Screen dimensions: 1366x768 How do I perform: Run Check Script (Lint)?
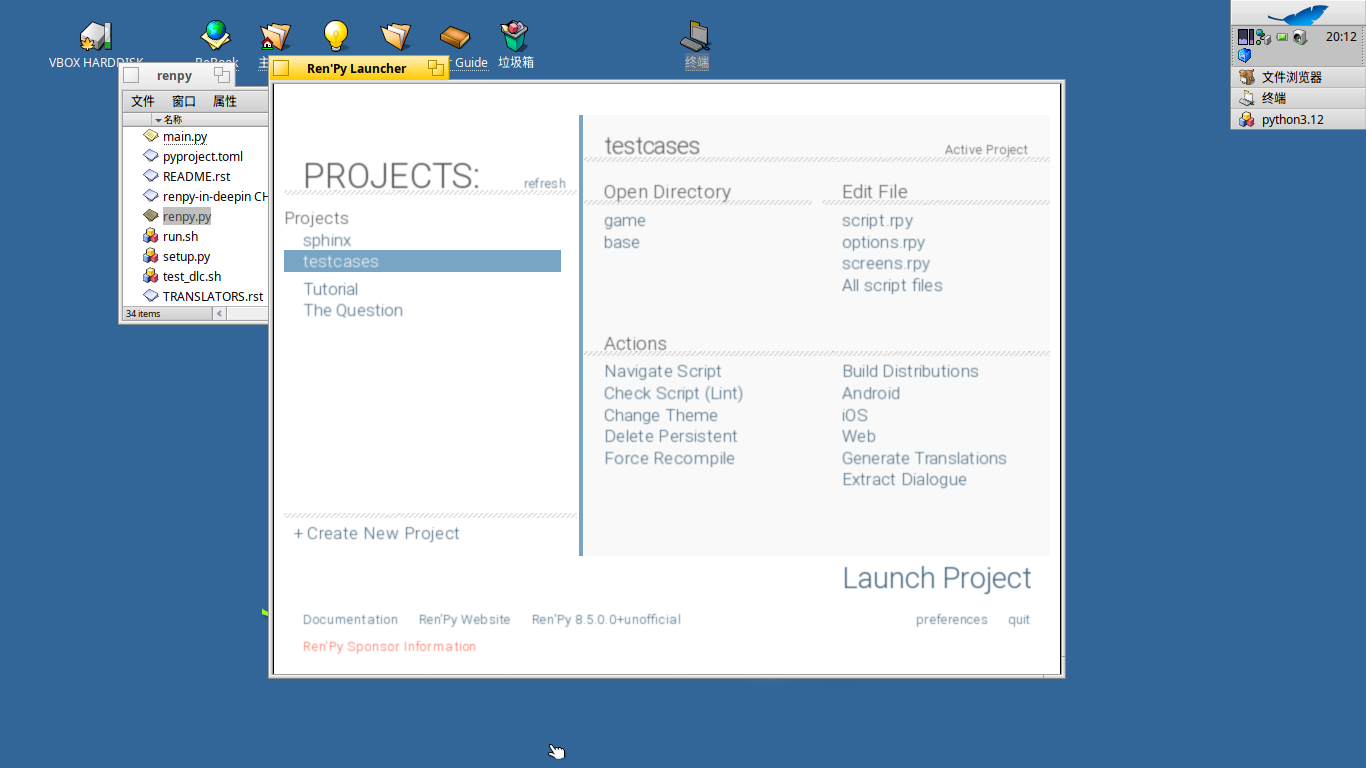click(x=674, y=394)
